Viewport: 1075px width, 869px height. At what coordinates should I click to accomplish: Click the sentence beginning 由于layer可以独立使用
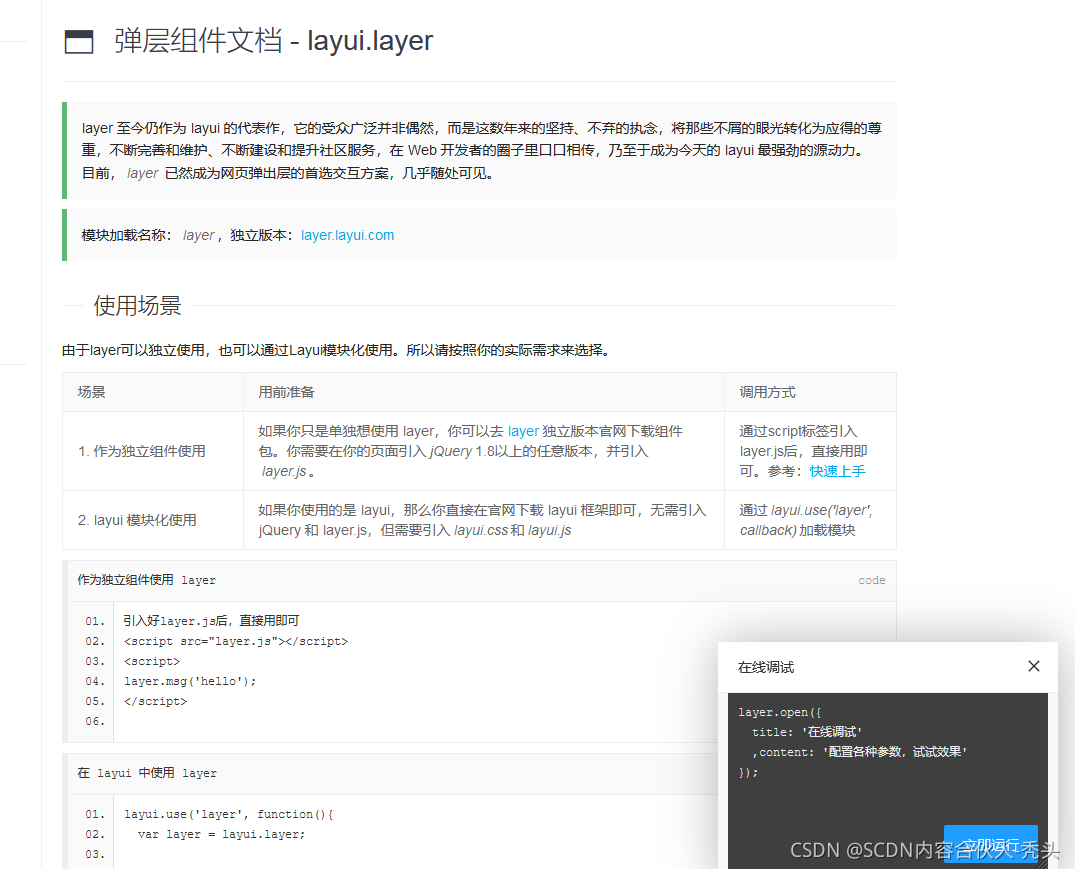coord(336,350)
